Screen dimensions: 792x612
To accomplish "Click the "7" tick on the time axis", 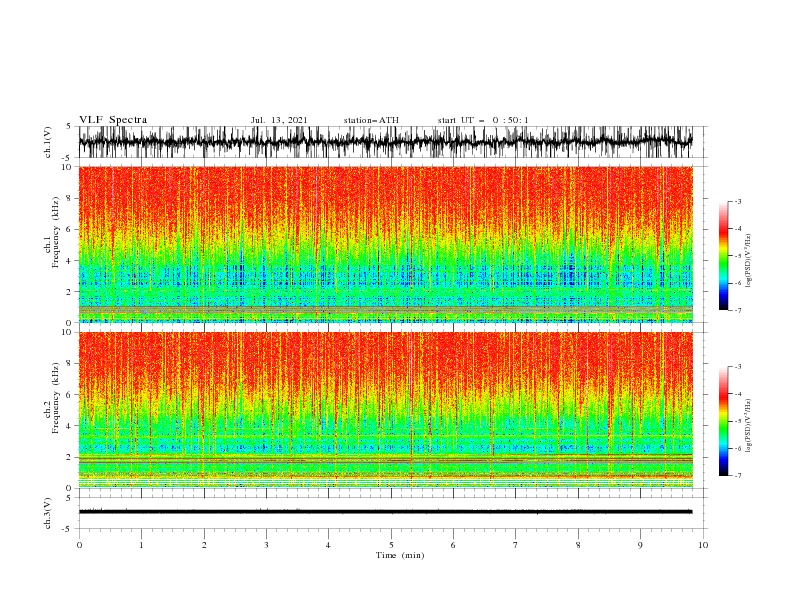I will 516,545.
